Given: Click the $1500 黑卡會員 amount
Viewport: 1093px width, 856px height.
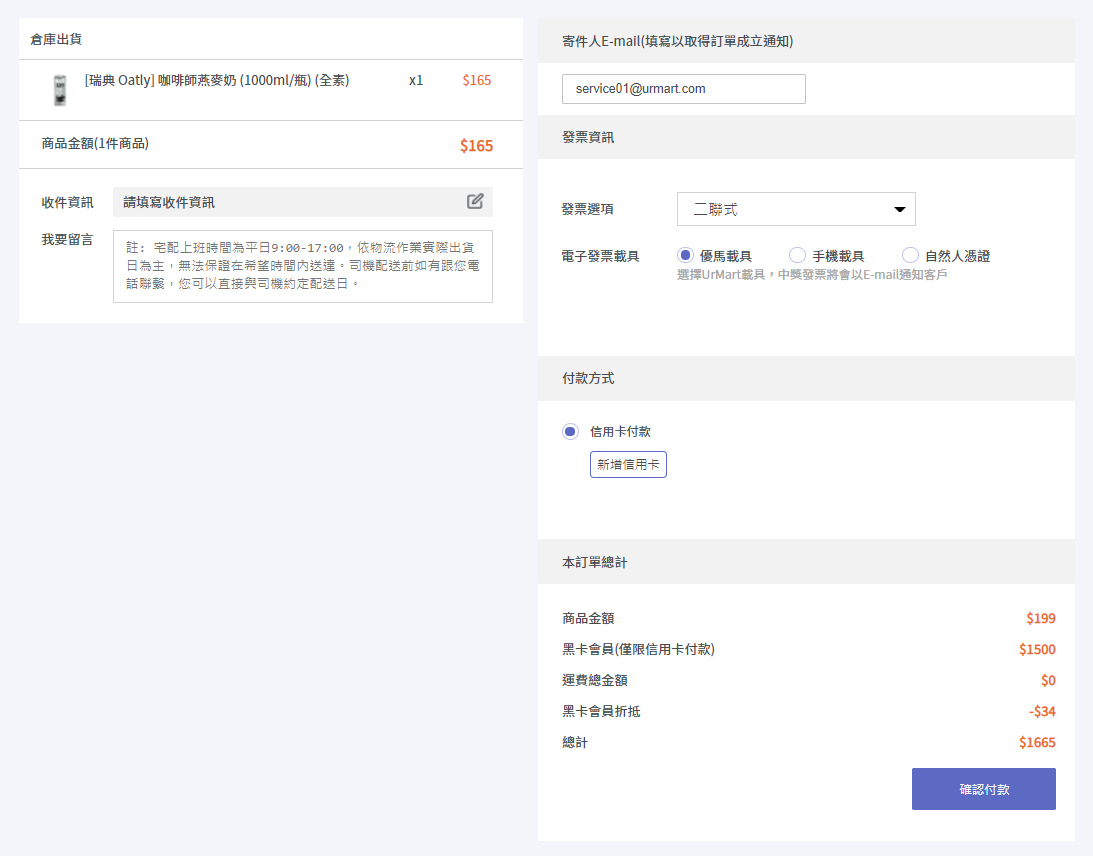Looking at the screenshot, I should coord(1037,649).
